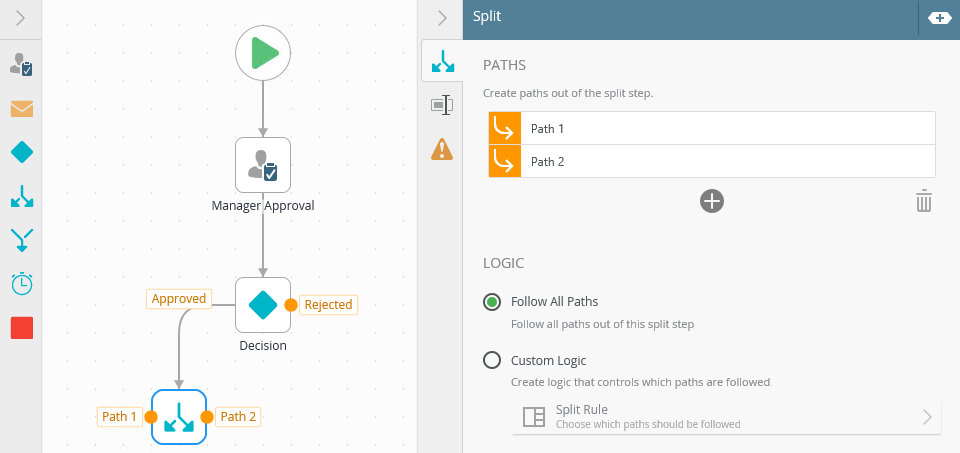Open the Split Rule chooser
The image size is (960, 453).
(727, 416)
